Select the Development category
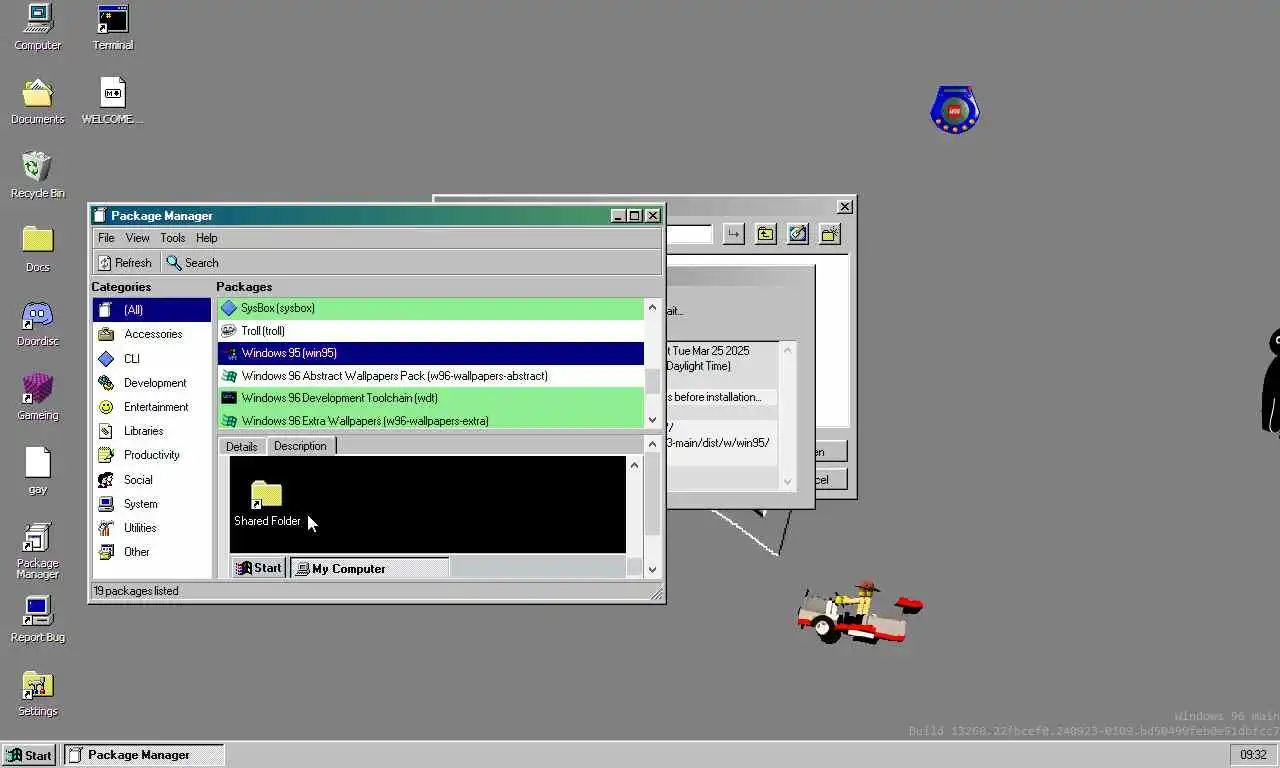Viewport: 1280px width, 768px height. (152, 383)
